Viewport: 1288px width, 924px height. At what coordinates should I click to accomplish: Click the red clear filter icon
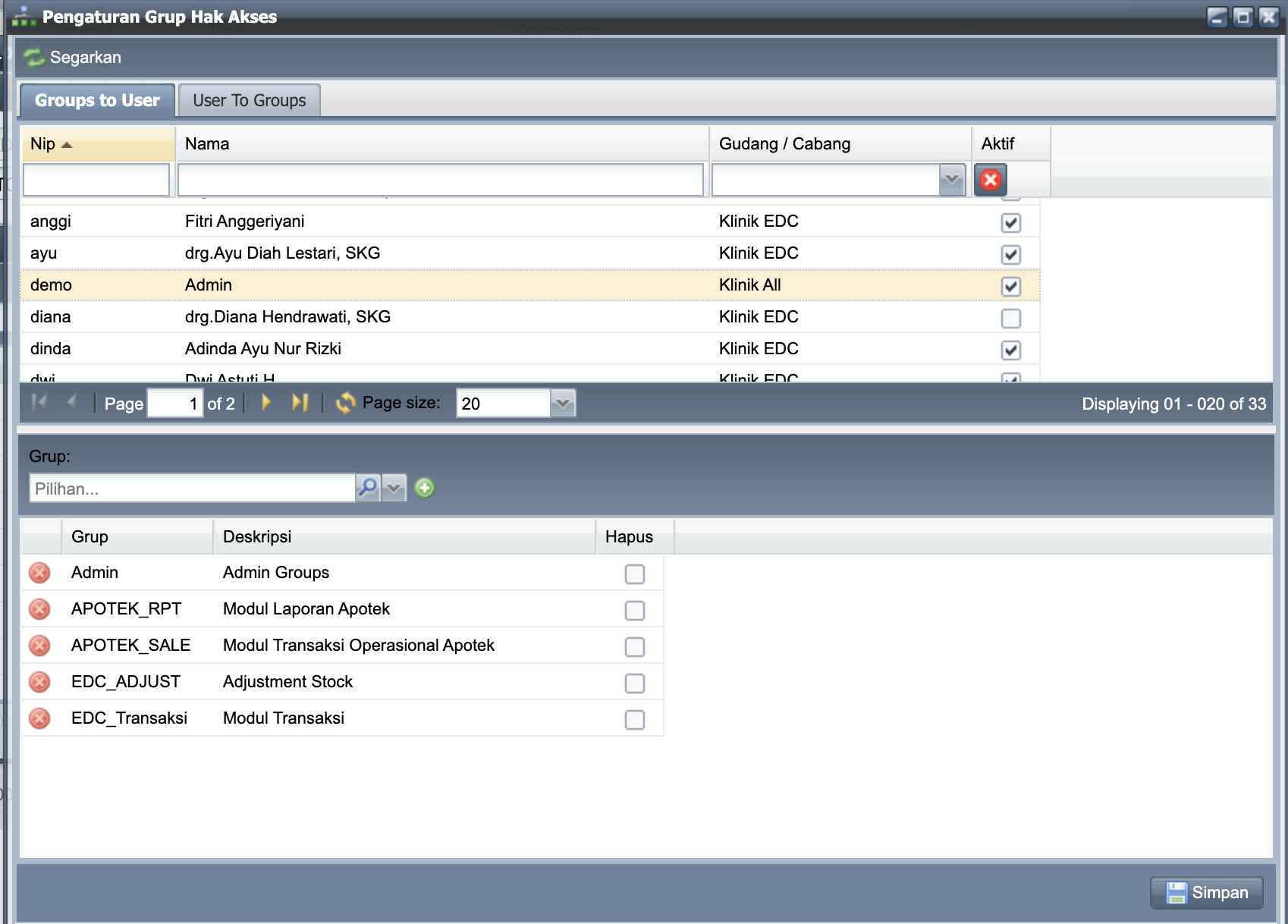pyautogui.click(x=990, y=180)
